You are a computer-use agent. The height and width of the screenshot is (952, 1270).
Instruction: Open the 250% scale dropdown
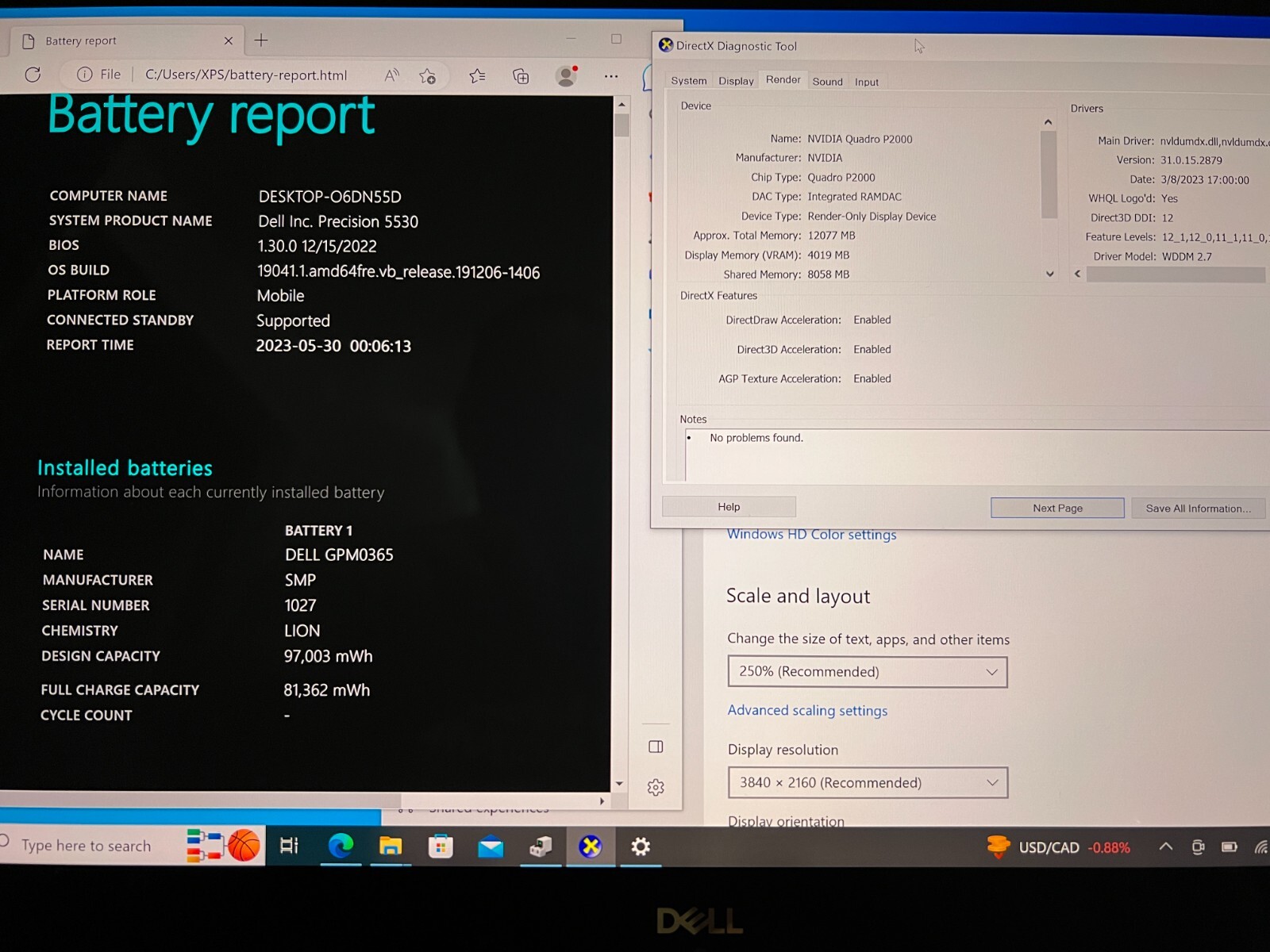tap(868, 672)
